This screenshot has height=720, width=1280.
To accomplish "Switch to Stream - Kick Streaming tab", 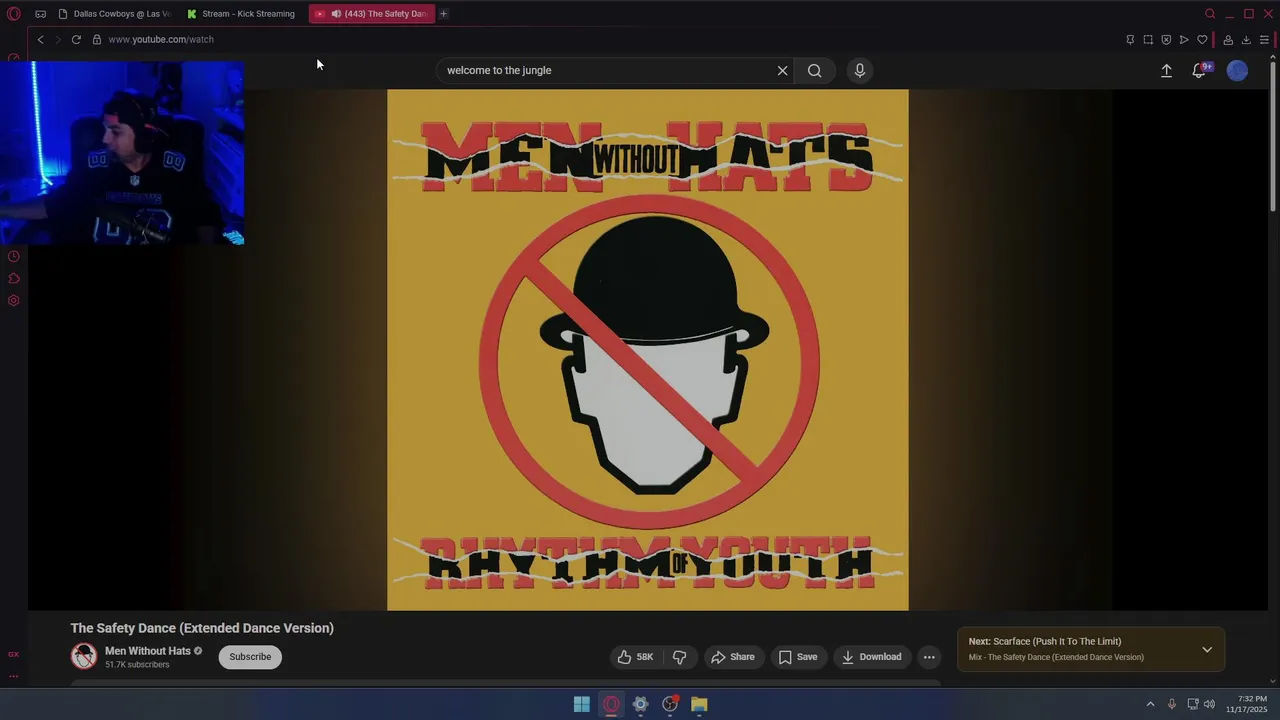I will (241, 14).
